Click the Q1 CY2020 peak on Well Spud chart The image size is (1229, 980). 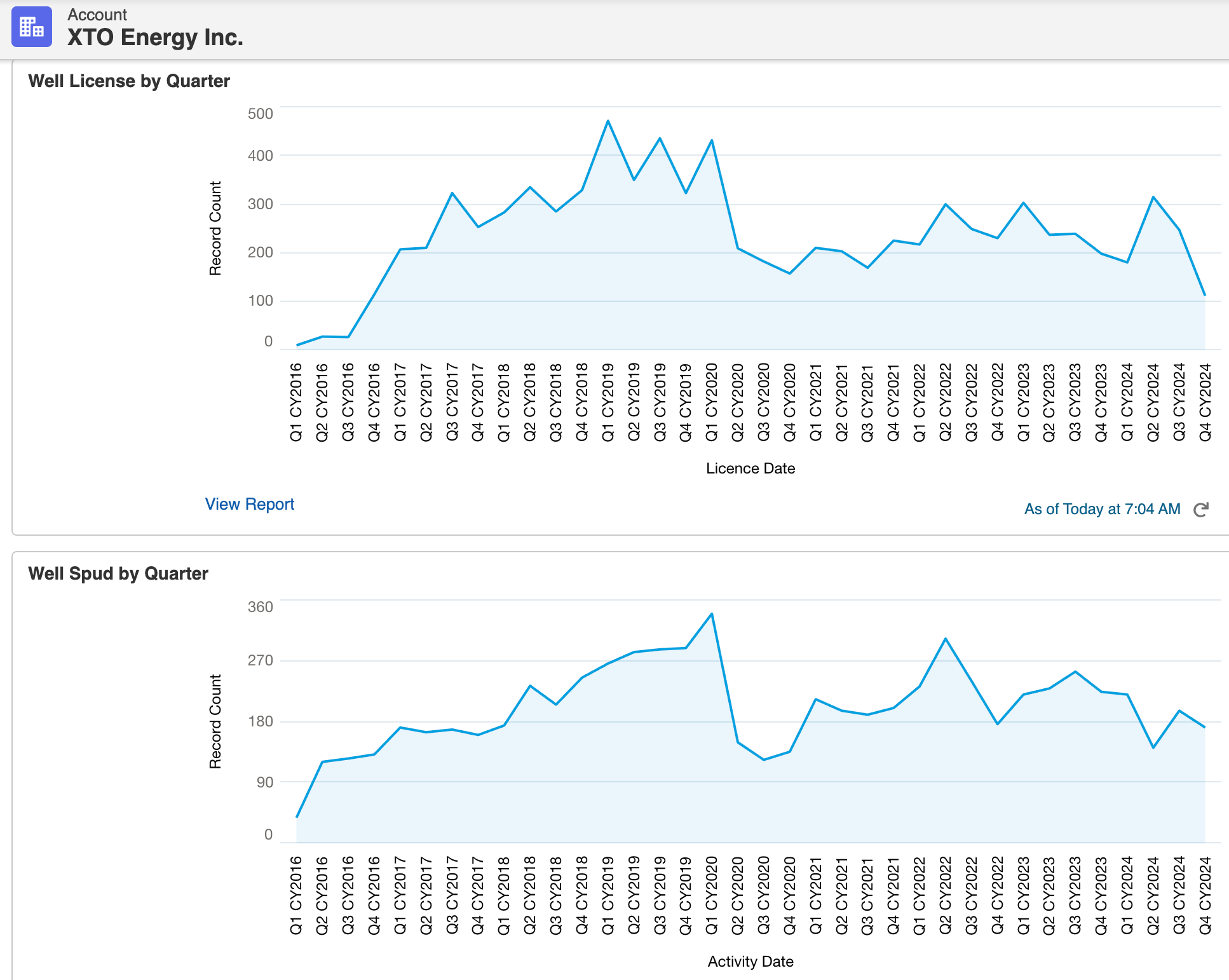[711, 614]
